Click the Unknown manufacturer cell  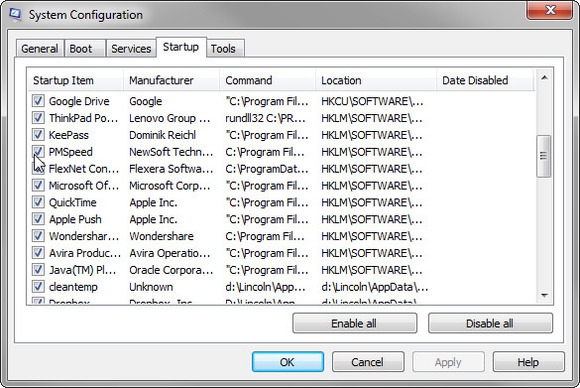click(151, 287)
